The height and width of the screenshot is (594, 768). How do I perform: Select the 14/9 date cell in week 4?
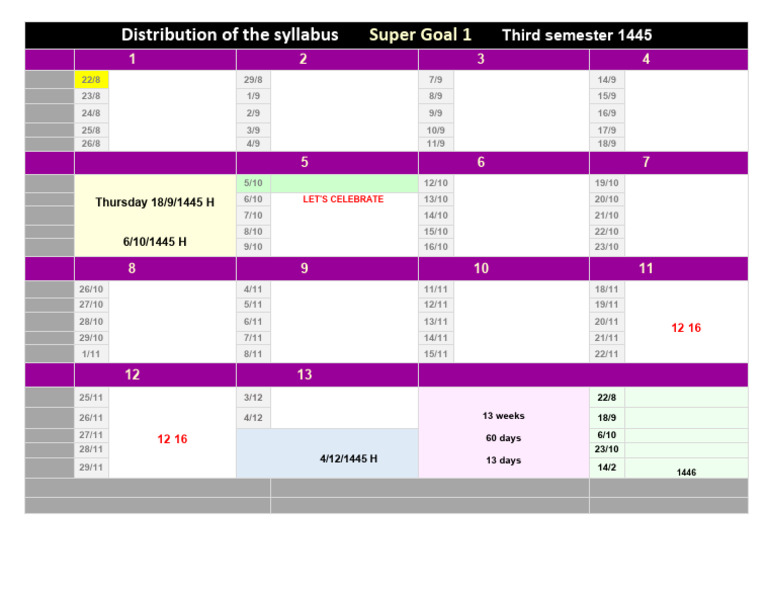tap(607, 79)
